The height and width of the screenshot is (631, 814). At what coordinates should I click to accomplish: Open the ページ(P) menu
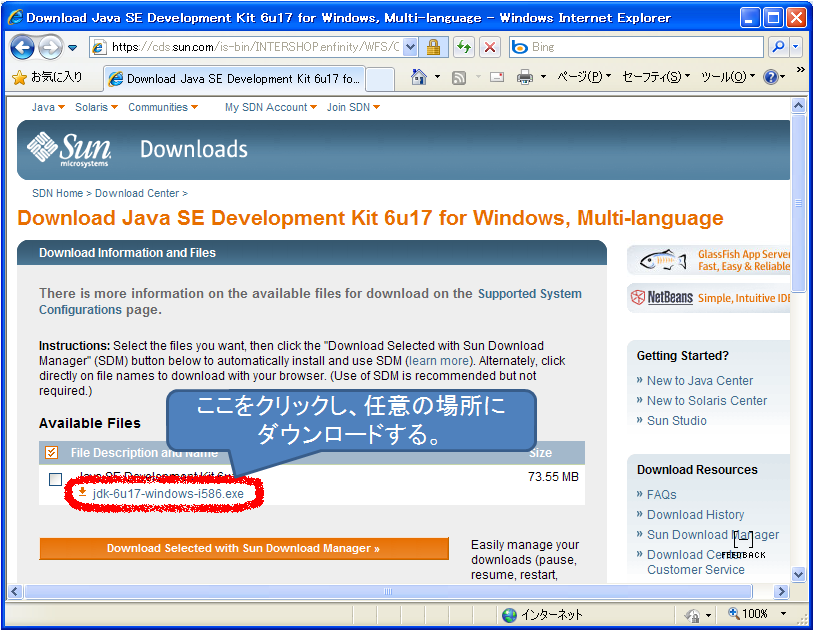(x=584, y=77)
